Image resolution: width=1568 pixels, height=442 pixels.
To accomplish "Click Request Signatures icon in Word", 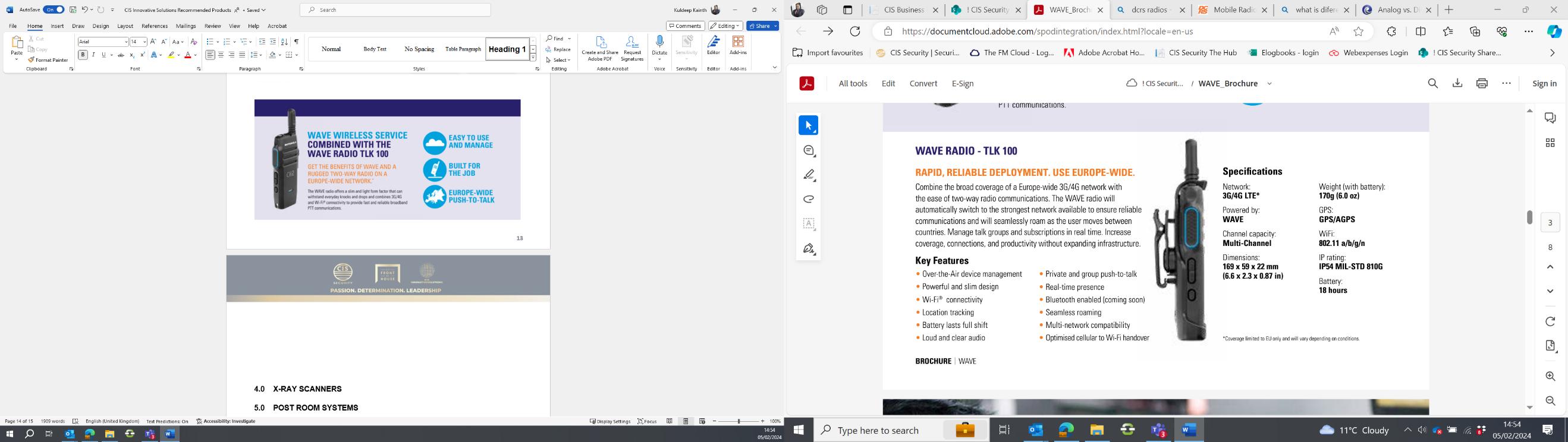I will 633,49.
